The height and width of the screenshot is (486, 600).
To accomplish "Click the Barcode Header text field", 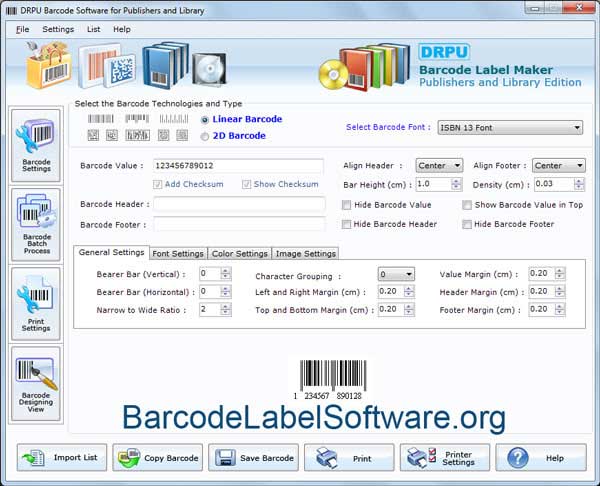I will (x=239, y=205).
